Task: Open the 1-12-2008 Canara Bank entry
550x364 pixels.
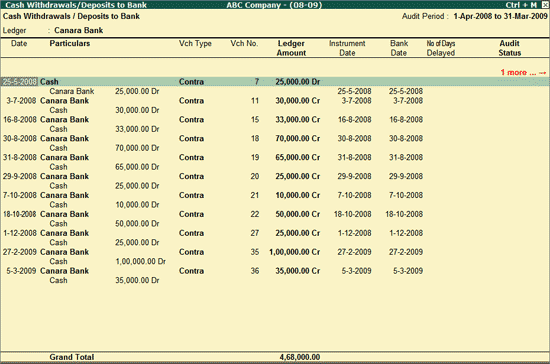Action: point(275,233)
